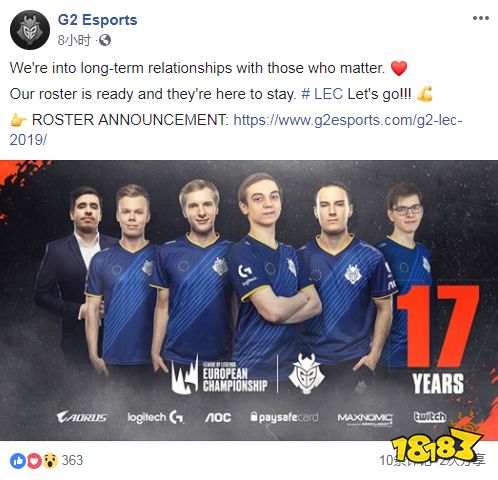
Task: Click the public globe privacy icon
Action: pyautogui.click(x=105, y=40)
